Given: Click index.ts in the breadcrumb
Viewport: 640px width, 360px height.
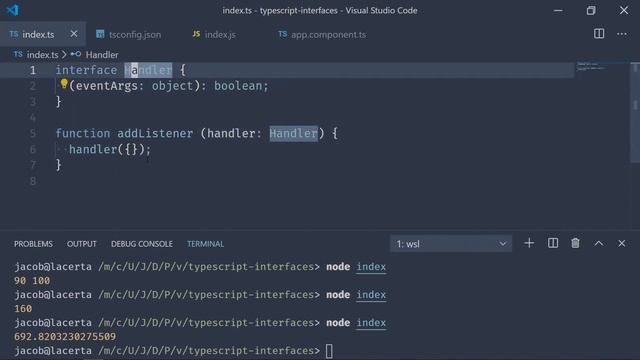Looking at the screenshot, I should tap(42, 55).
